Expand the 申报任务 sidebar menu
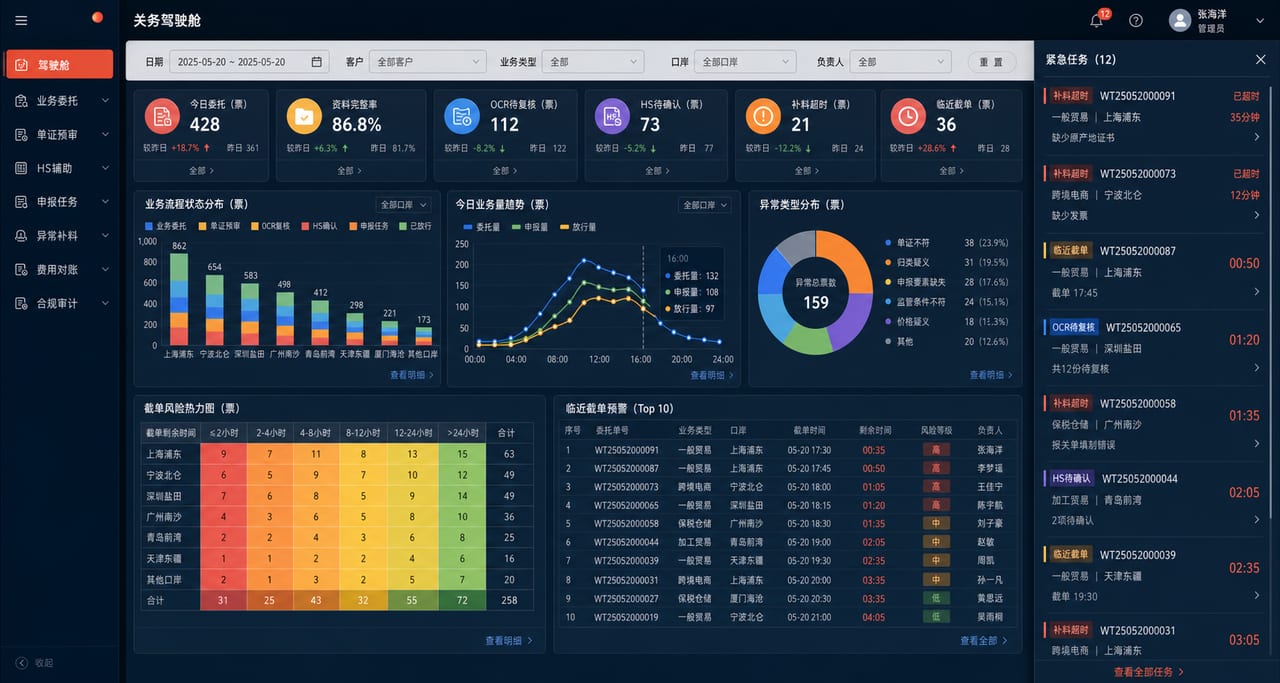 (62, 202)
